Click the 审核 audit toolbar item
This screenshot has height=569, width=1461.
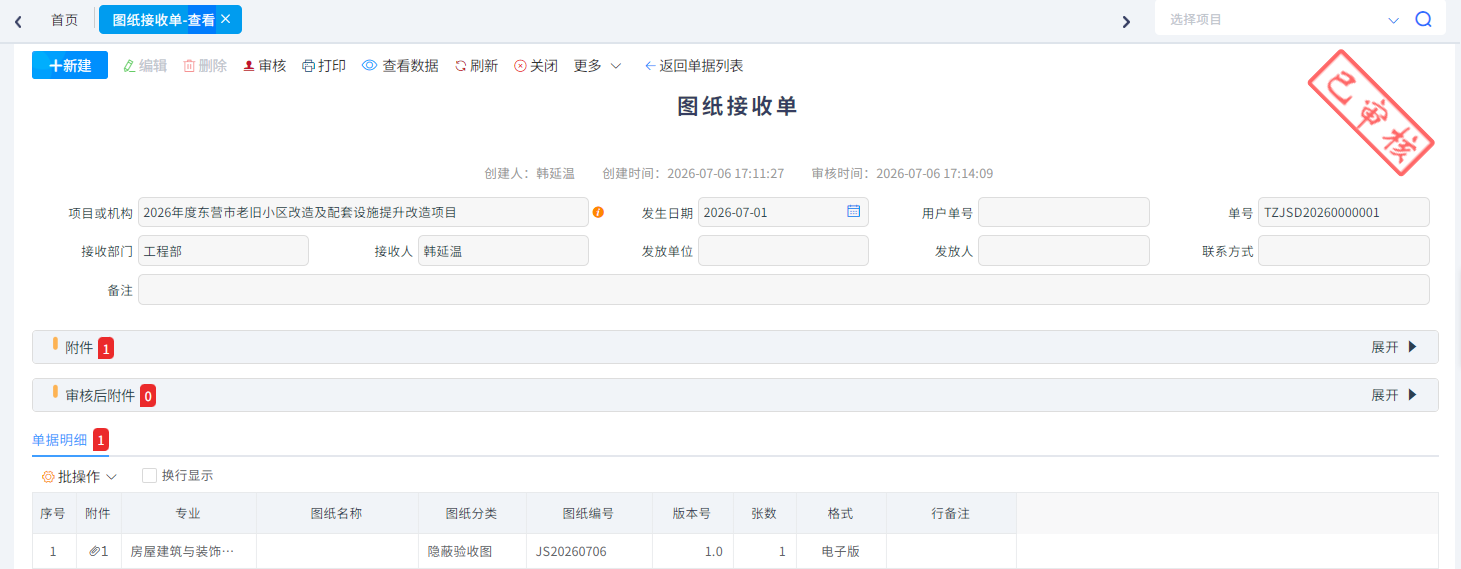(265, 65)
